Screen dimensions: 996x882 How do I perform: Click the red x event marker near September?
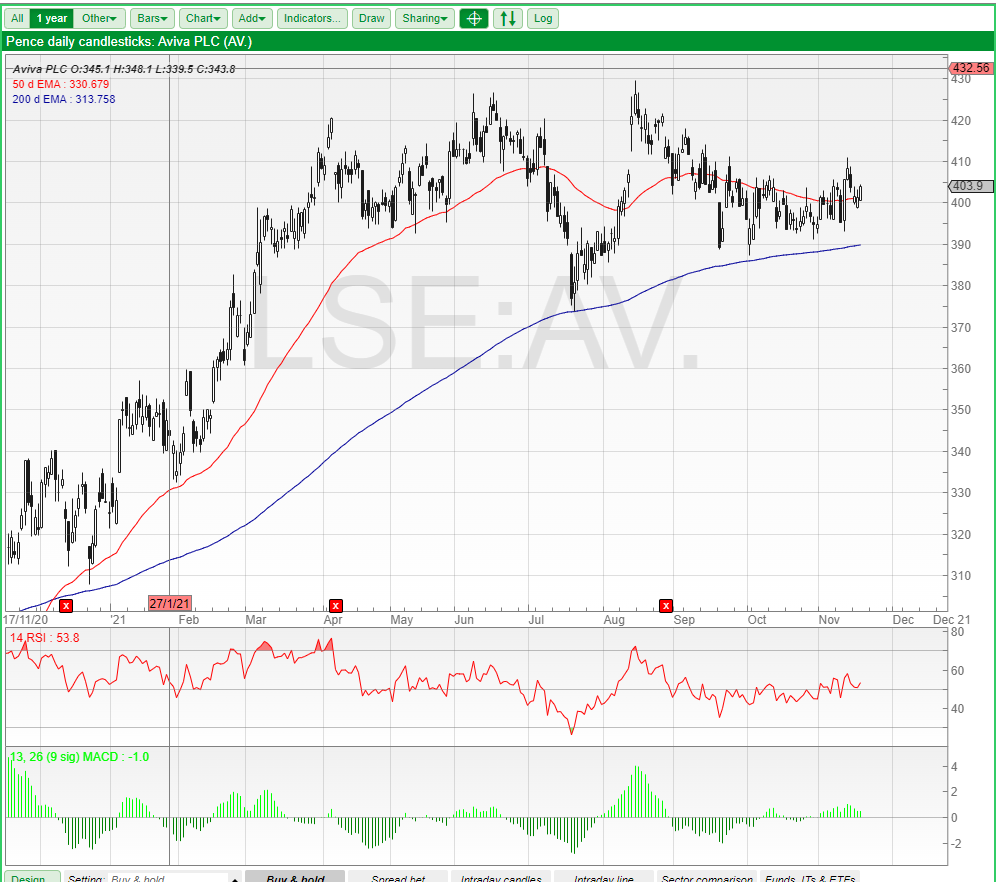pyautogui.click(x=666, y=606)
